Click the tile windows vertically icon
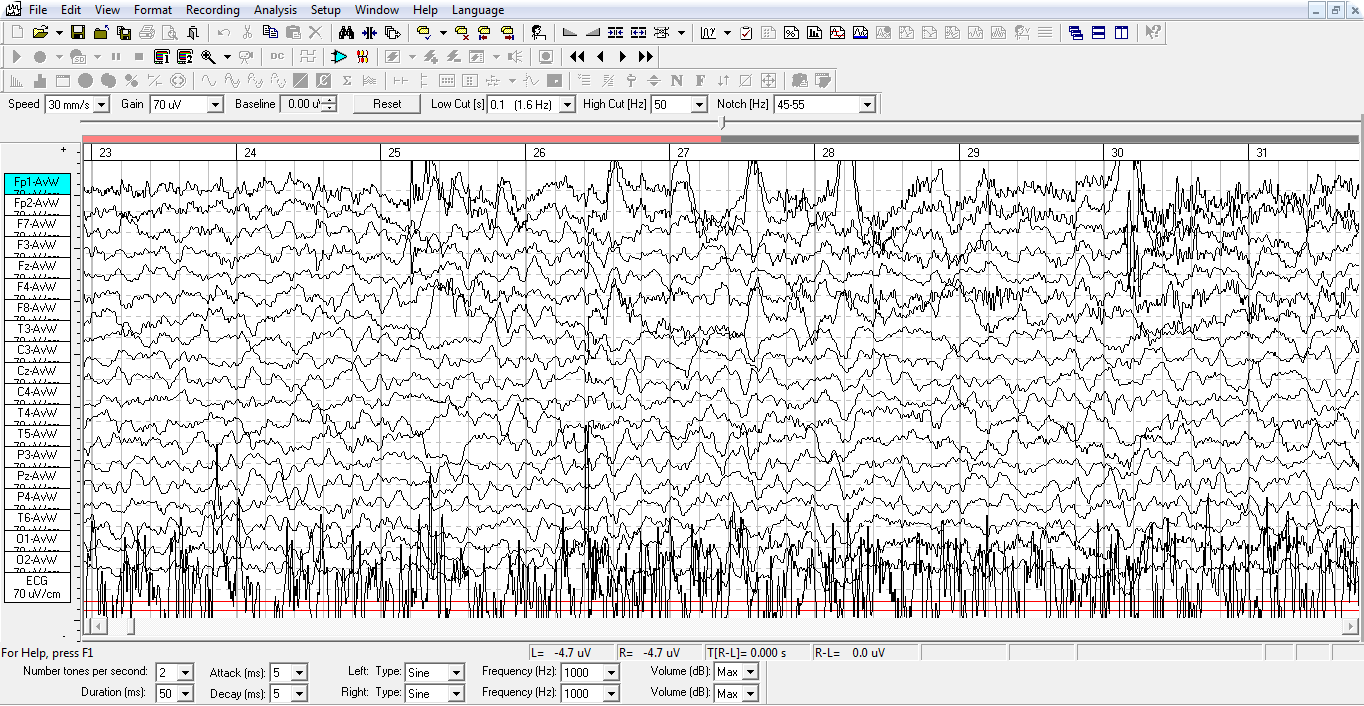The width and height of the screenshot is (1364, 706). point(1122,32)
